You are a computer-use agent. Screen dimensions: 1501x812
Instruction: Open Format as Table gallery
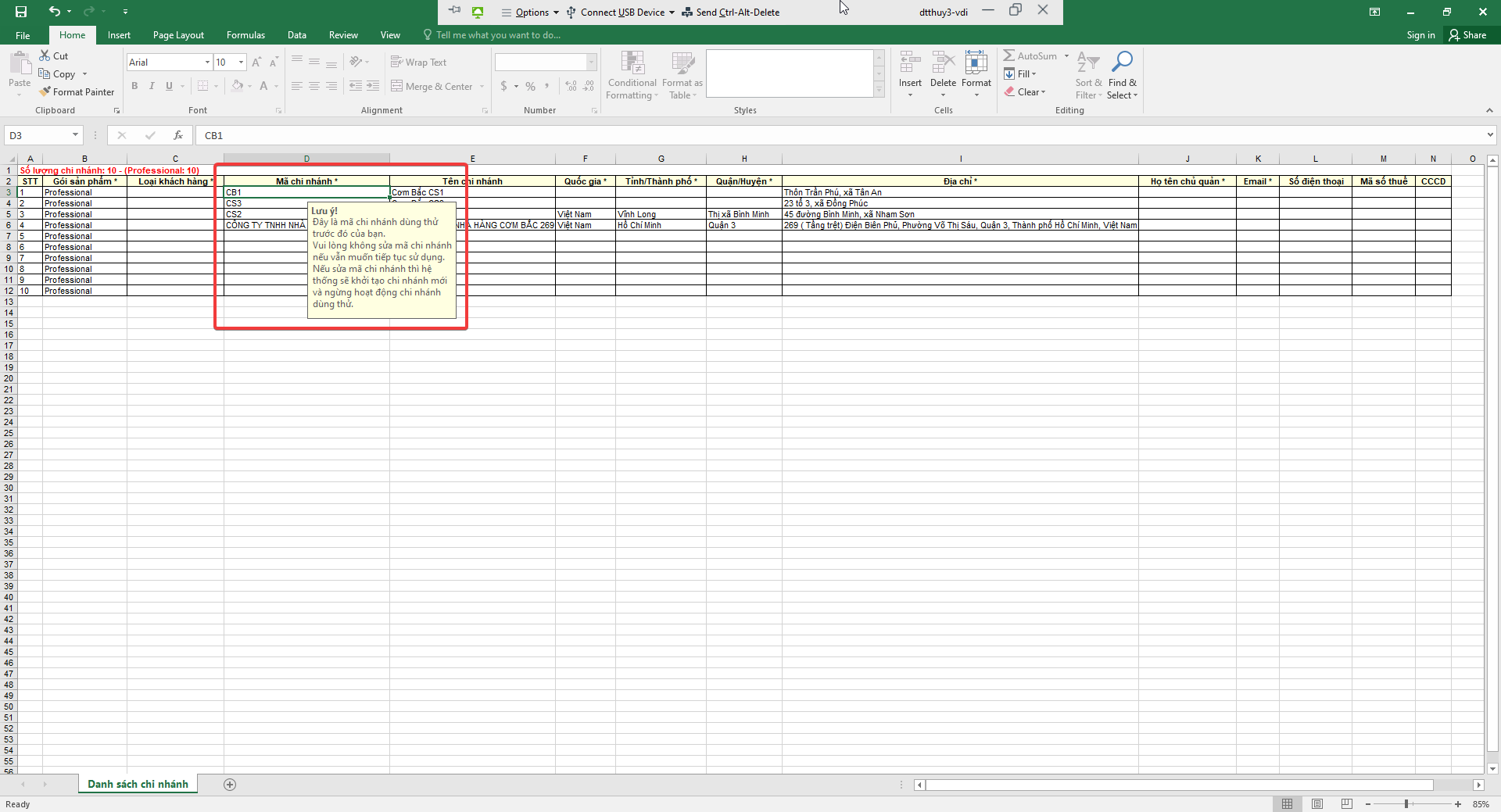click(682, 75)
